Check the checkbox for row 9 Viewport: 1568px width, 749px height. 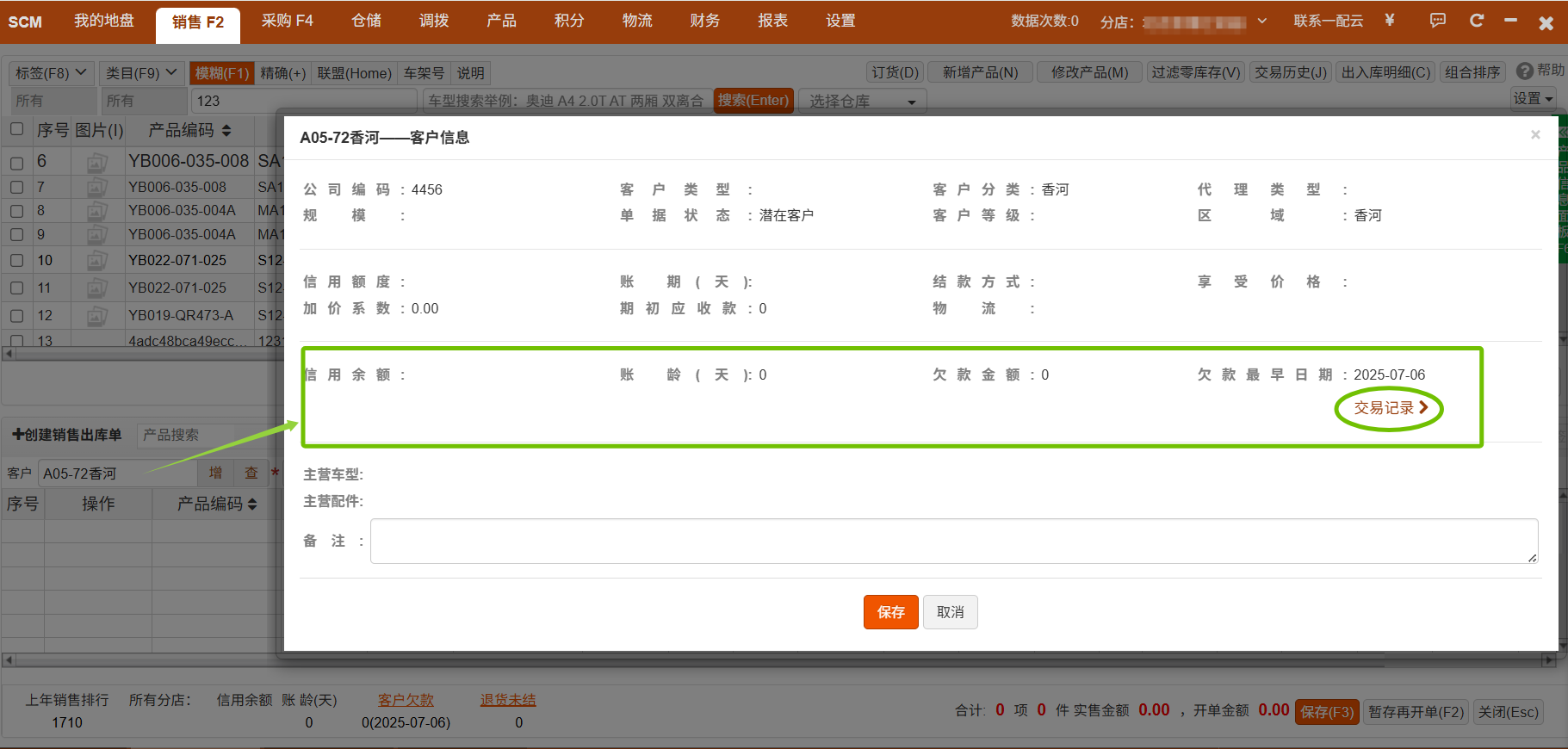click(16, 234)
